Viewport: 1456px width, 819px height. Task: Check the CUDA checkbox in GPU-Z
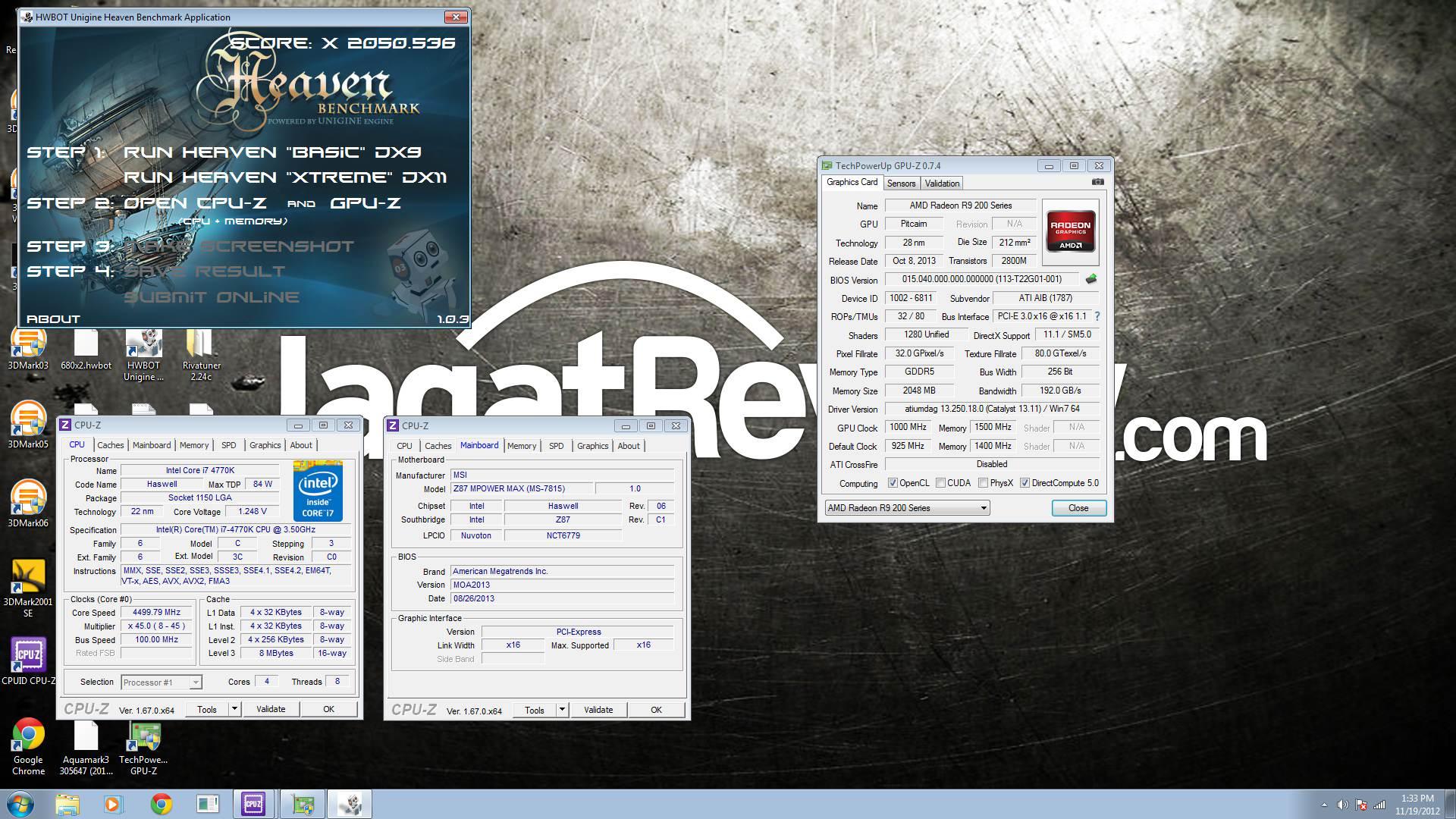point(940,483)
